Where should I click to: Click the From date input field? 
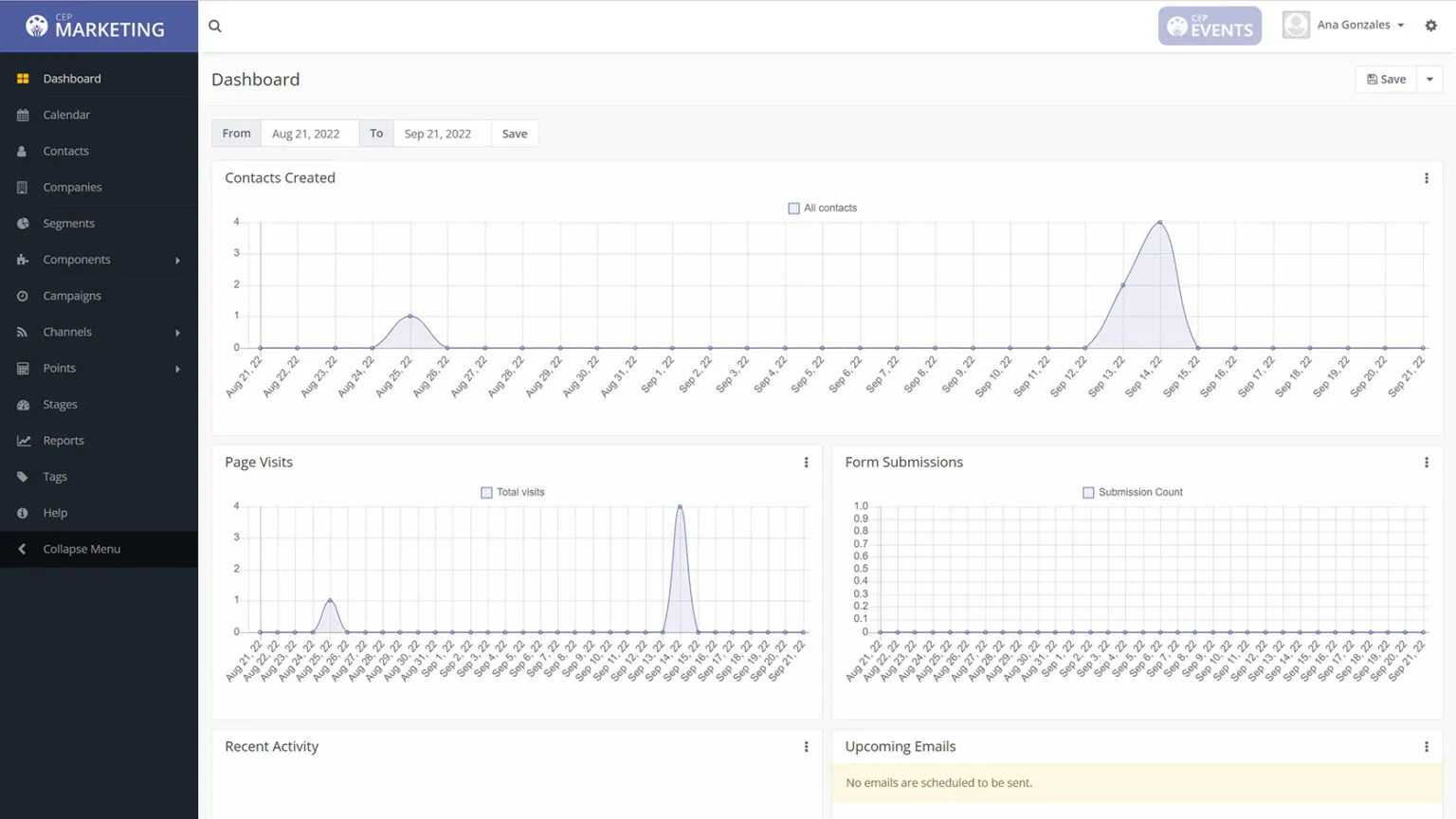point(309,134)
